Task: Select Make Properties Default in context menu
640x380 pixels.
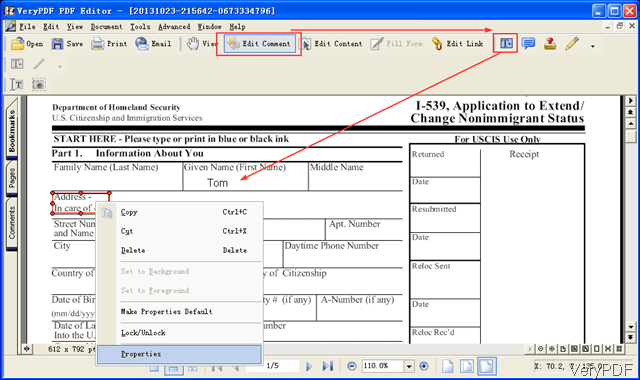Action: point(180,311)
